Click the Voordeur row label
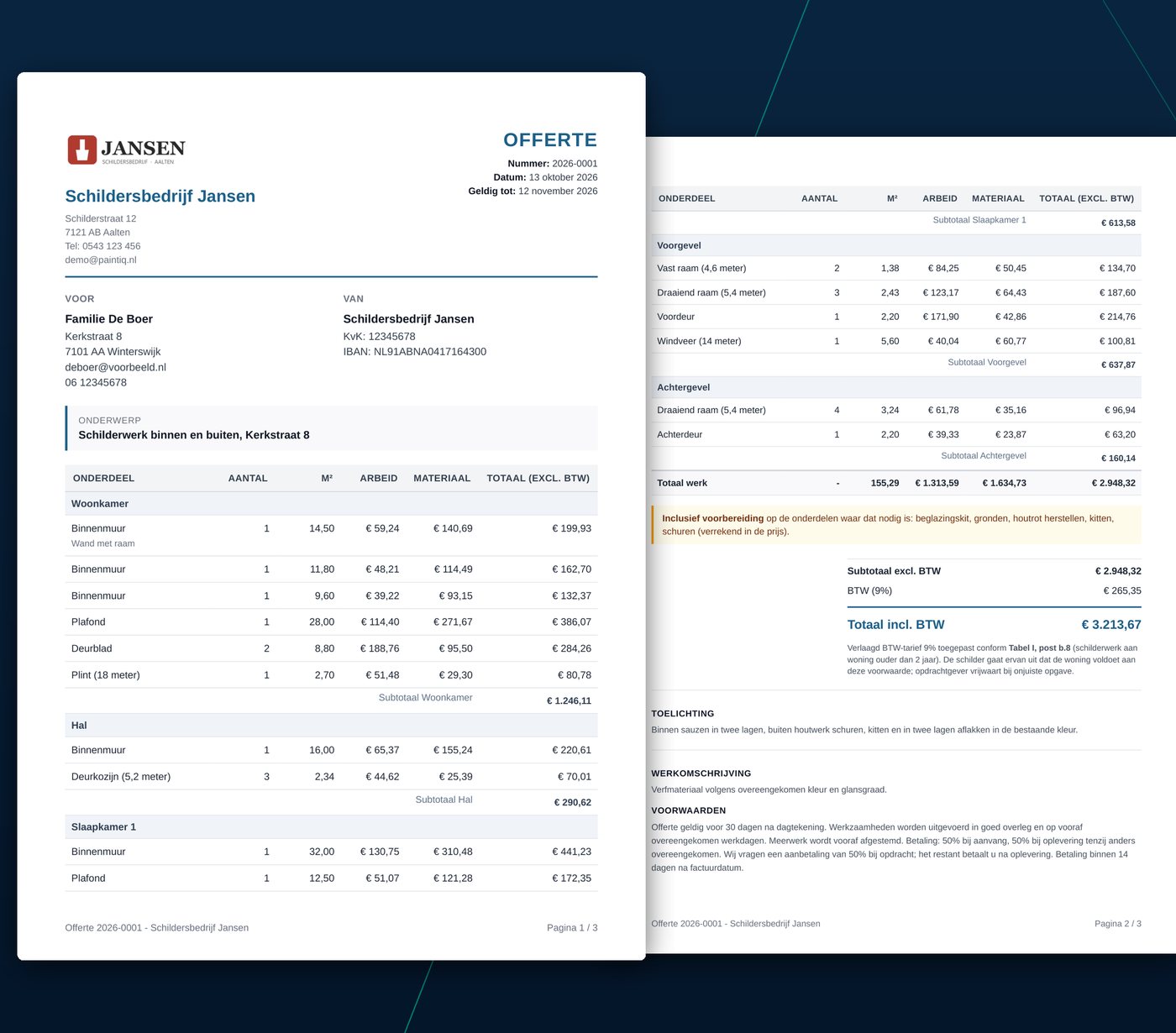Viewport: 1176px width, 1033px height. 675,317
